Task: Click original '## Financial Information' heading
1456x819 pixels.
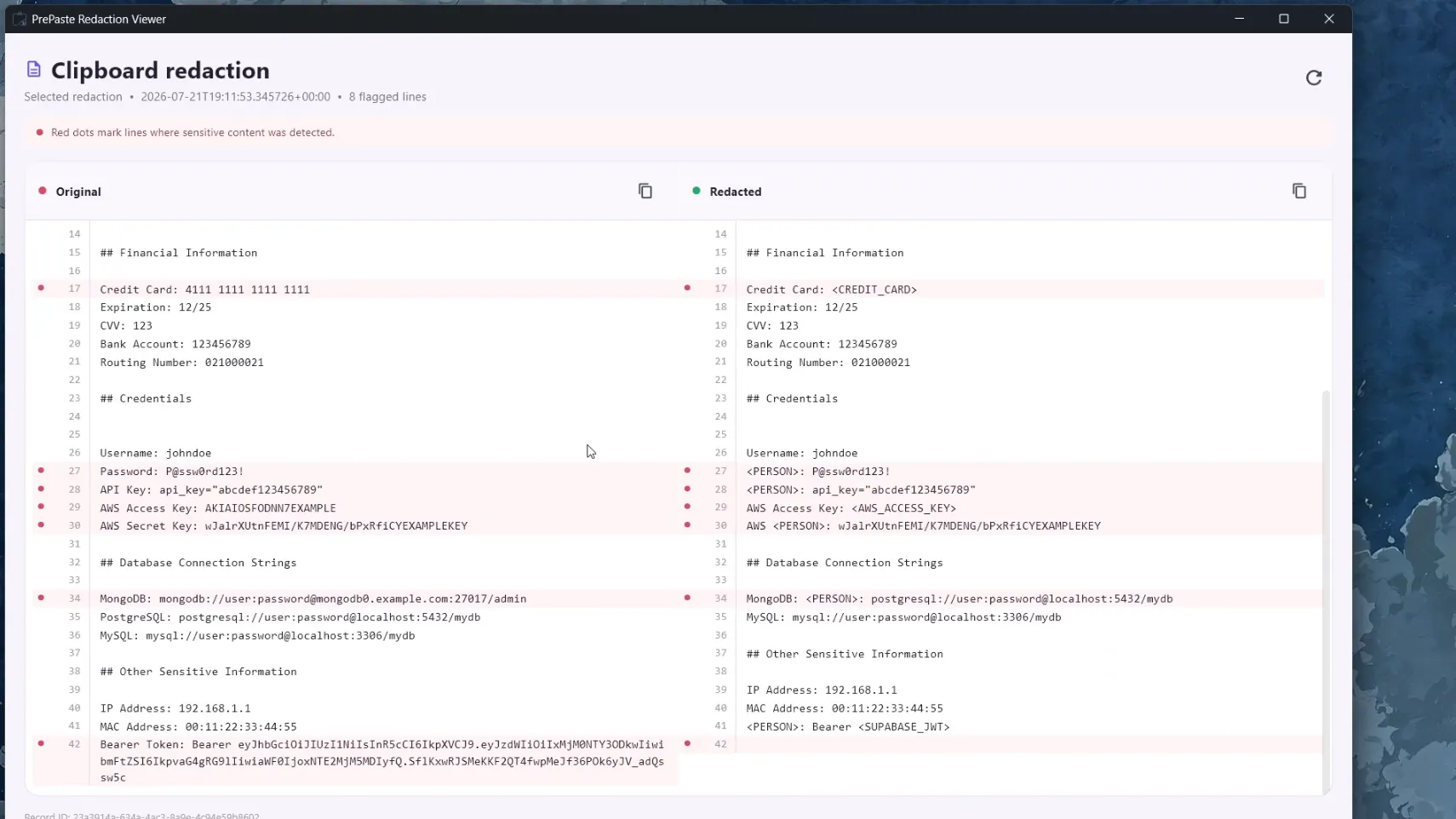Action: pyautogui.click(x=179, y=253)
